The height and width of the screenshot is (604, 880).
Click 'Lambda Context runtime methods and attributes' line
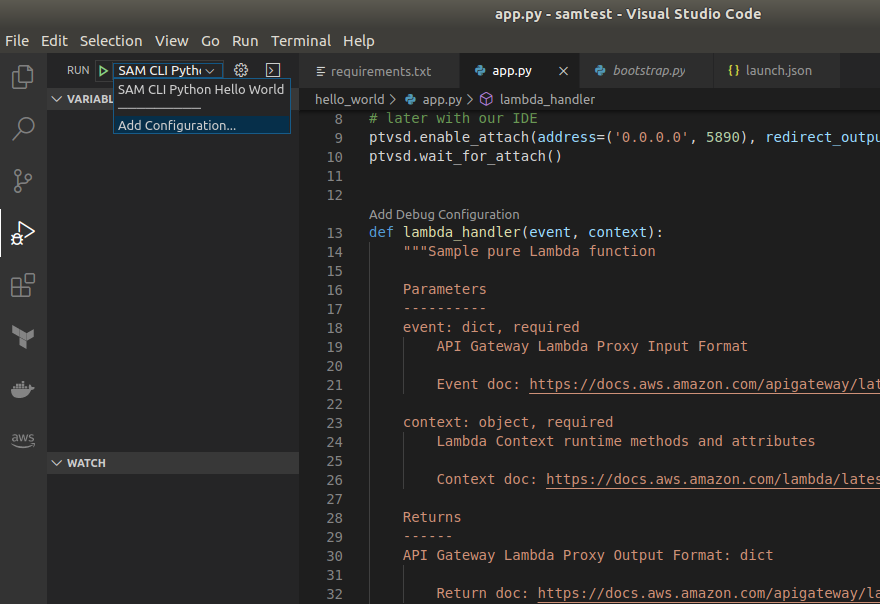pyautogui.click(x=626, y=441)
